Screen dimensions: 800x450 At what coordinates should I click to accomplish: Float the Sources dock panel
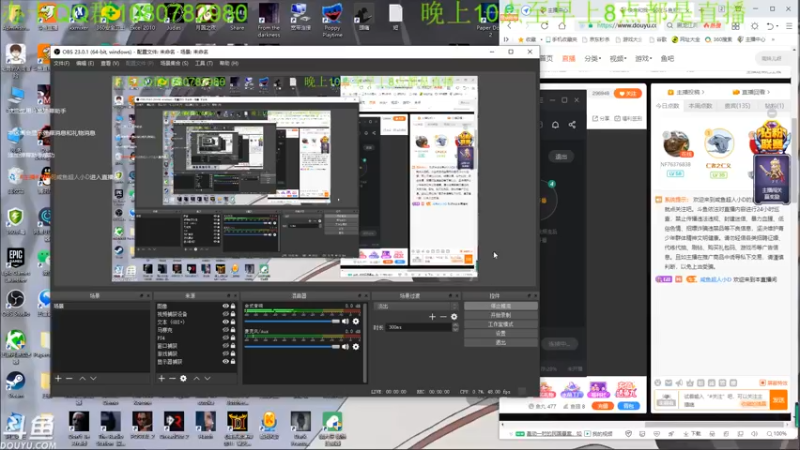(x=228, y=296)
